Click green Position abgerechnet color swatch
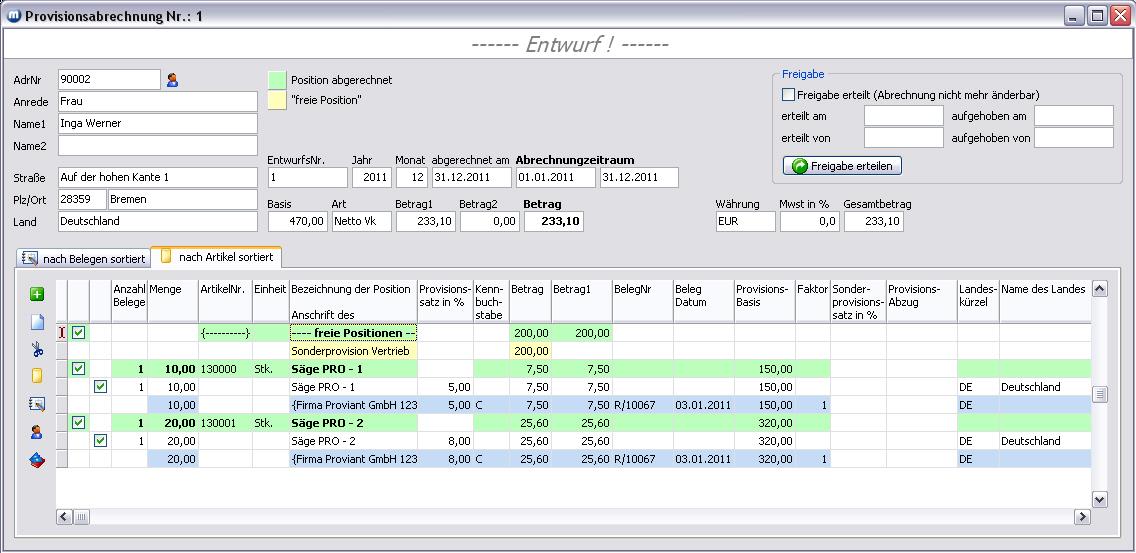This screenshot has height=553, width=1136. (x=277, y=80)
